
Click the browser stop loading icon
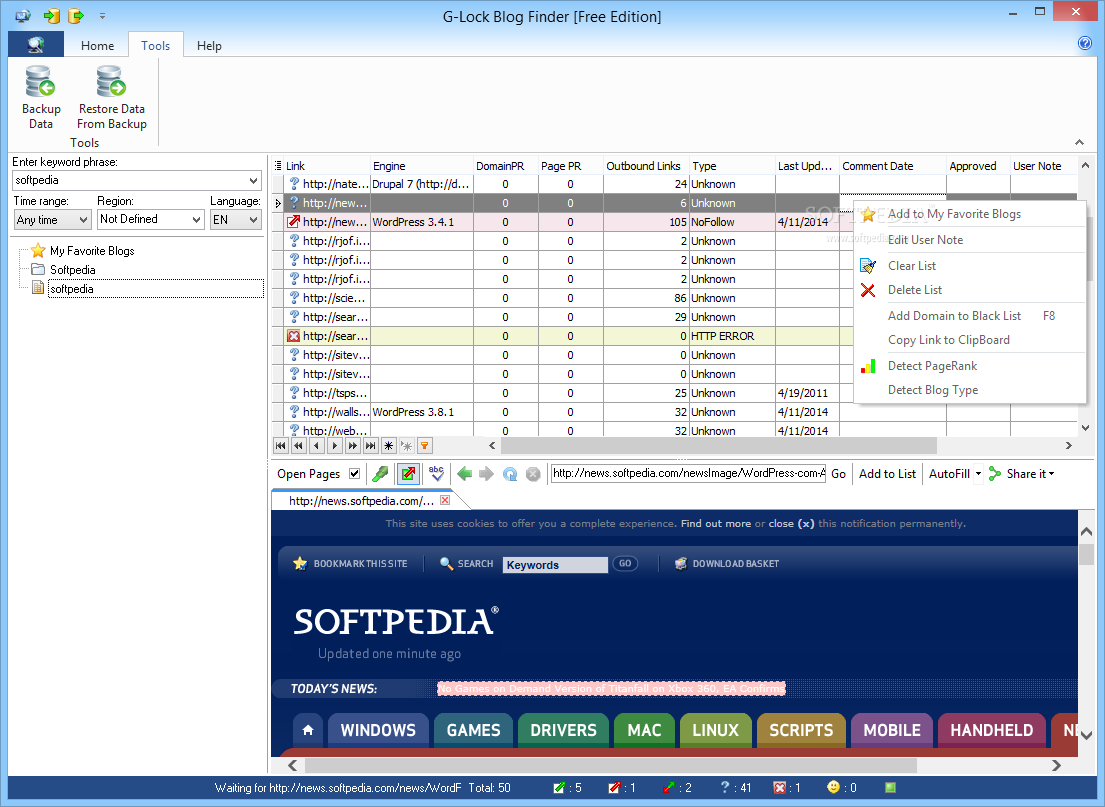tap(533, 474)
